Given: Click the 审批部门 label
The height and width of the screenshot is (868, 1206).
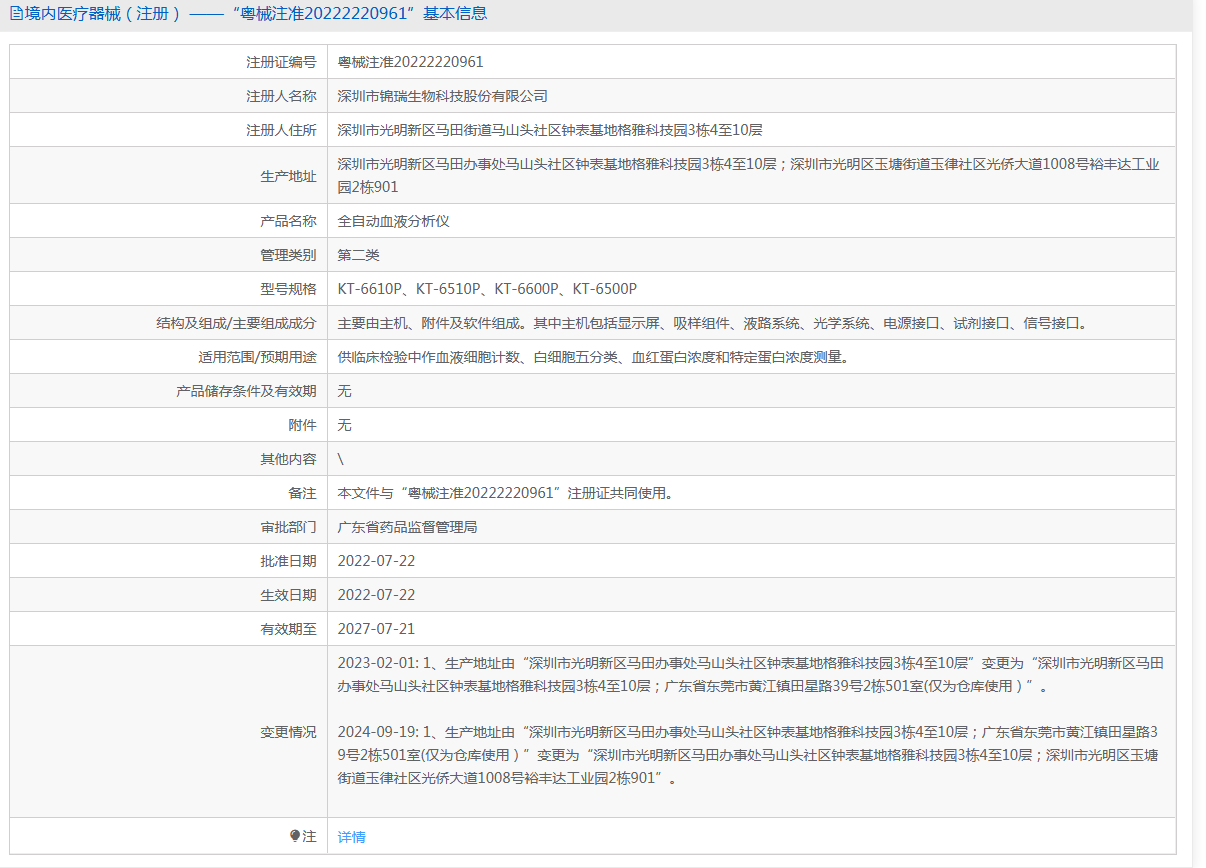Looking at the screenshot, I should point(289,527).
